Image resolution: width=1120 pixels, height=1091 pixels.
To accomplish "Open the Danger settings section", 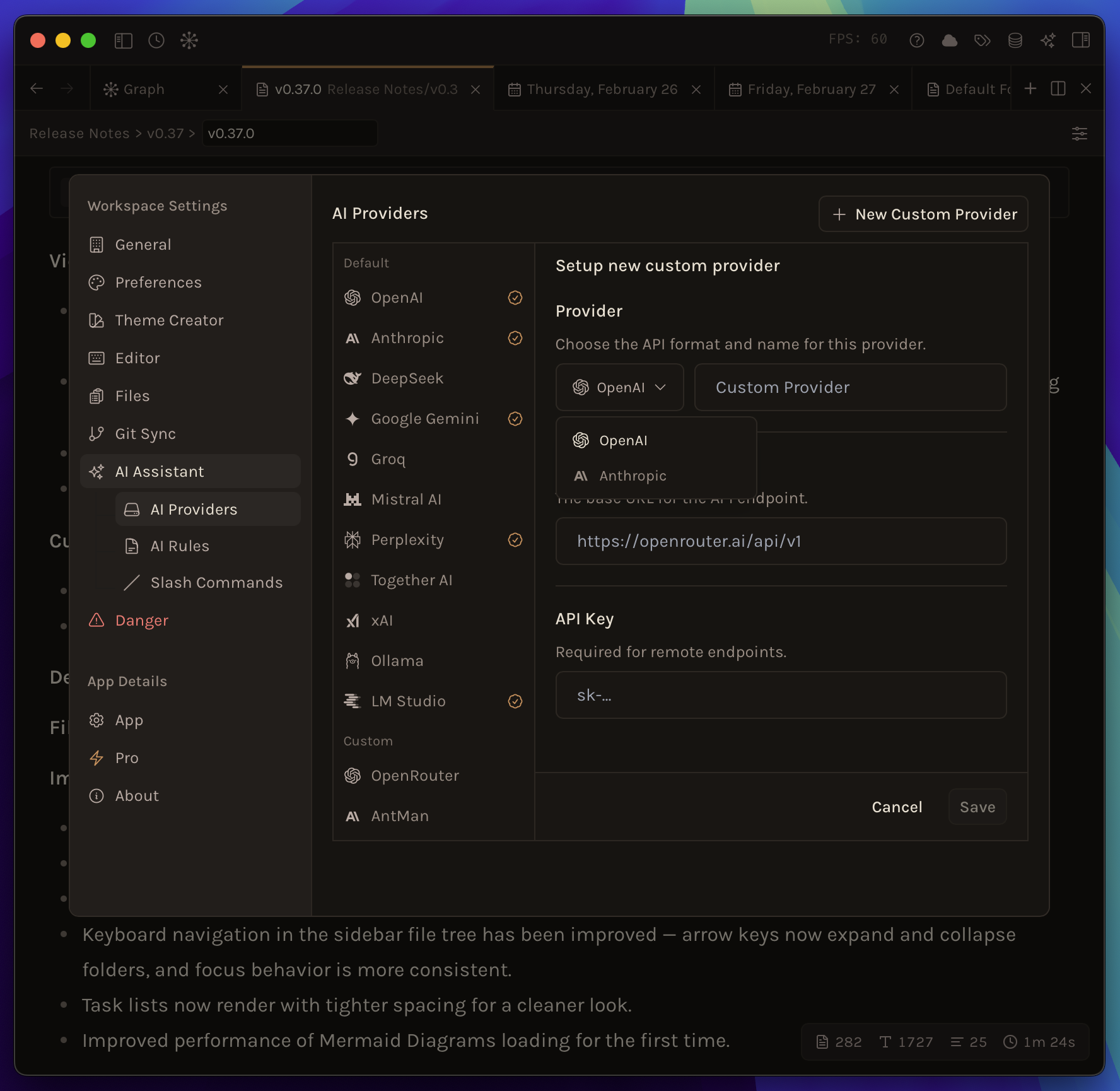I will (190, 621).
